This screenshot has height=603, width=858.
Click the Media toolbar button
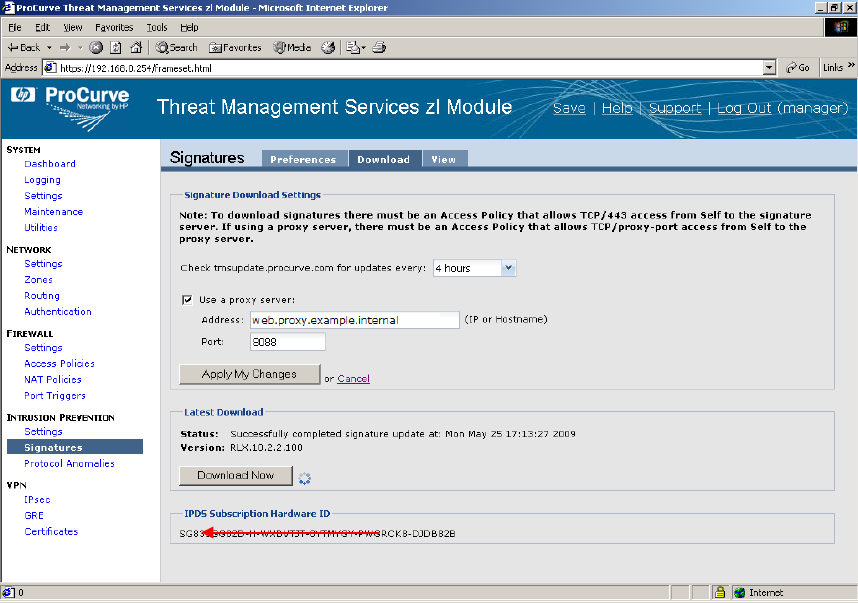pyautogui.click(x=292, y=48)
